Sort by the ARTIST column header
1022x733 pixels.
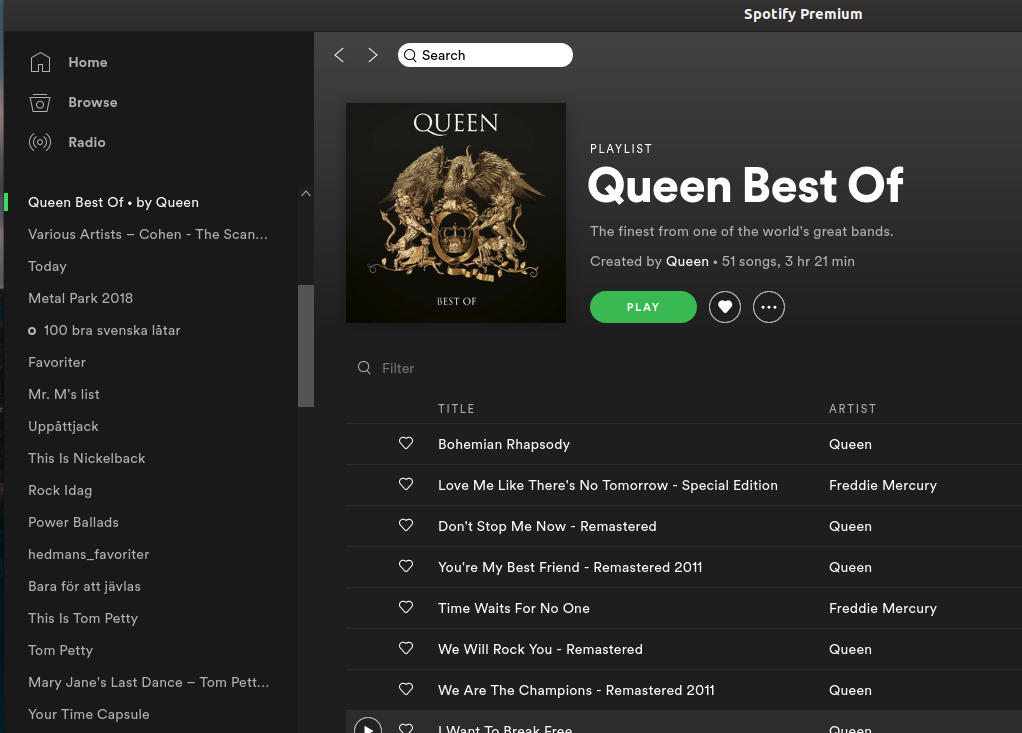853,409
